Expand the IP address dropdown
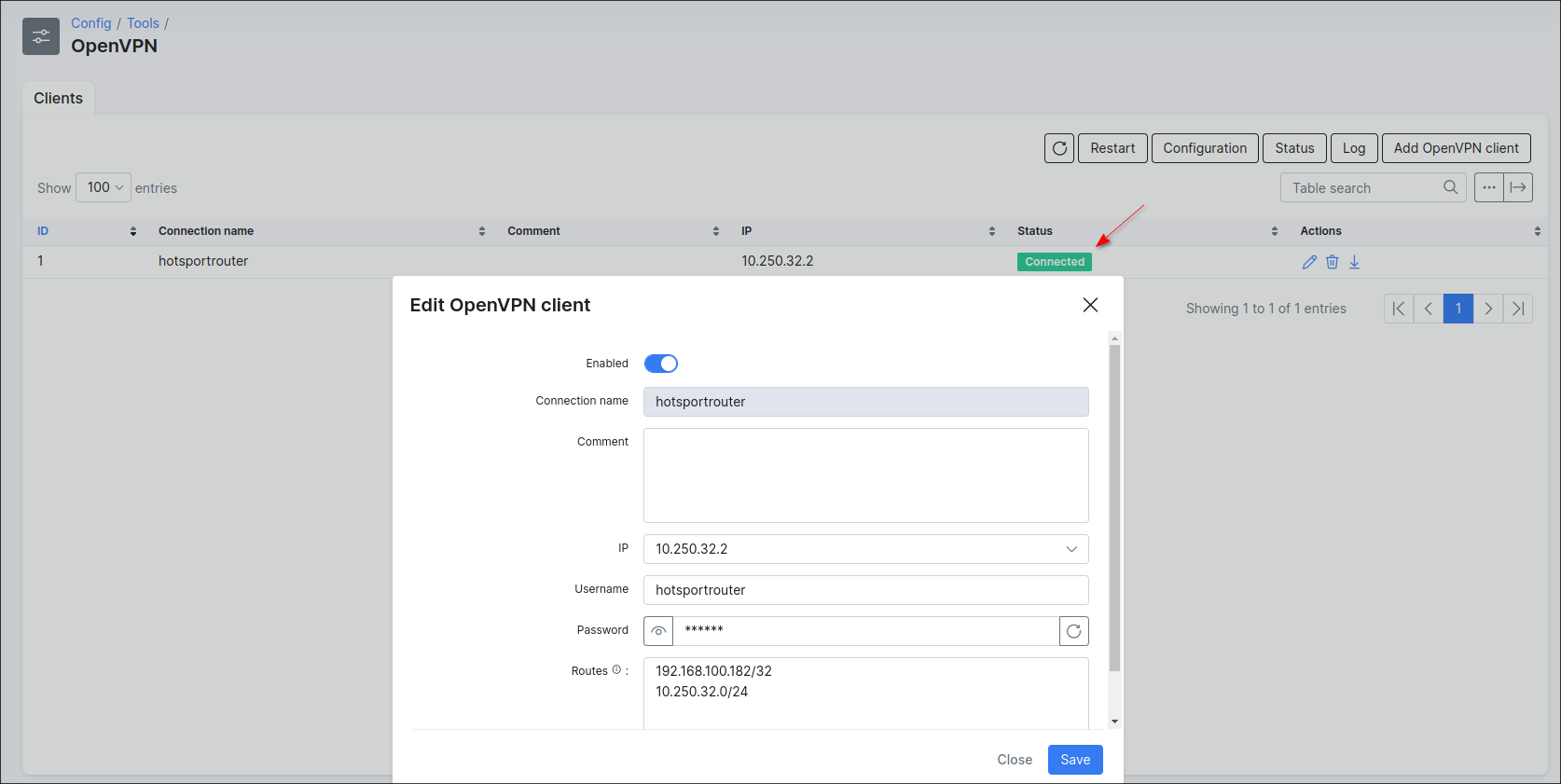This screenshot has width=1561, height=784. tap(1071, 549)
